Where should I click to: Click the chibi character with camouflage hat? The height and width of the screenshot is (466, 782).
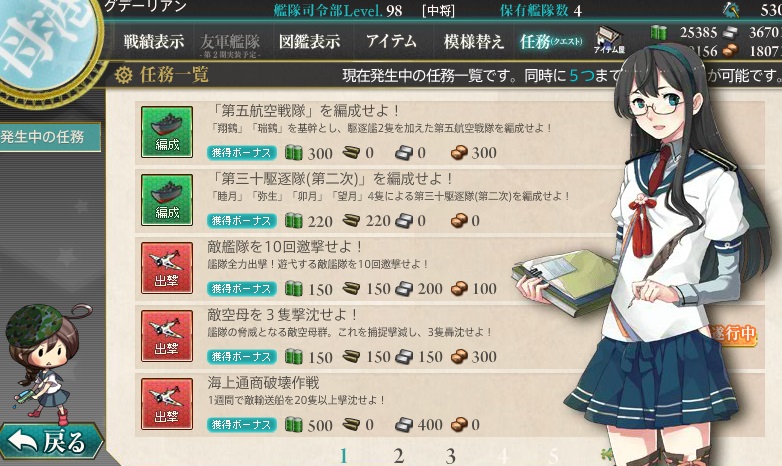pos(44,361)
